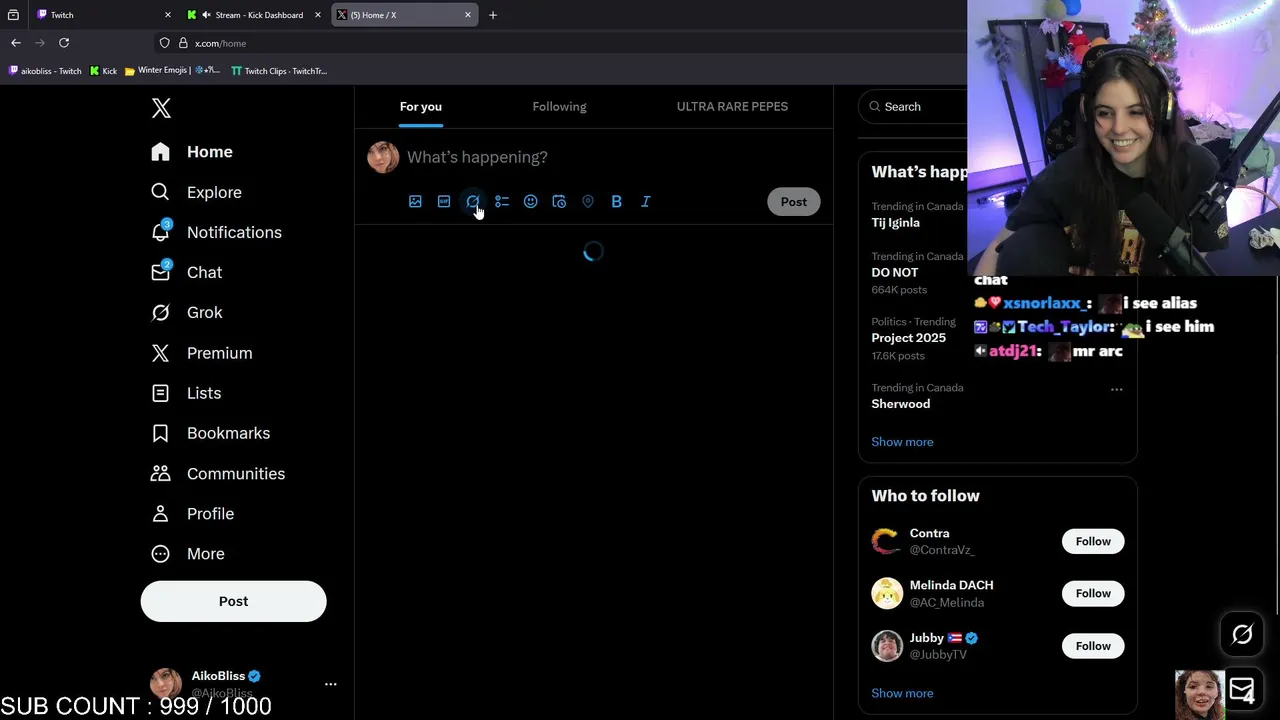1280x720 pixels.
Task: Open the floating Grok button
Action: [x=1242, y=634]
